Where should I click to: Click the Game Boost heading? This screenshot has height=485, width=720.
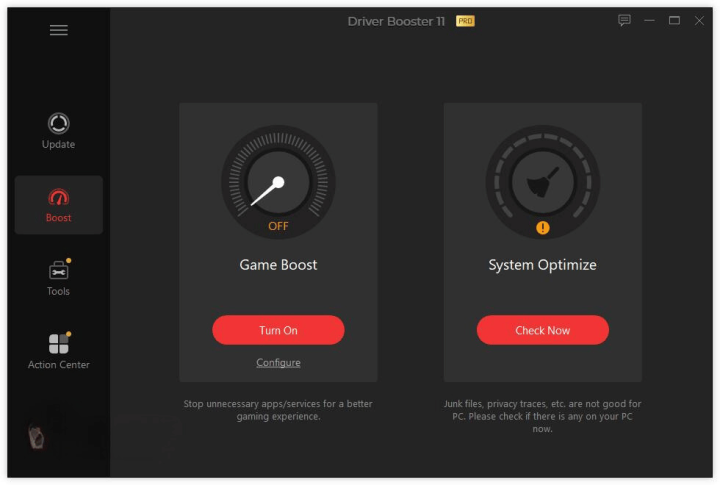[x=278, y=265]
